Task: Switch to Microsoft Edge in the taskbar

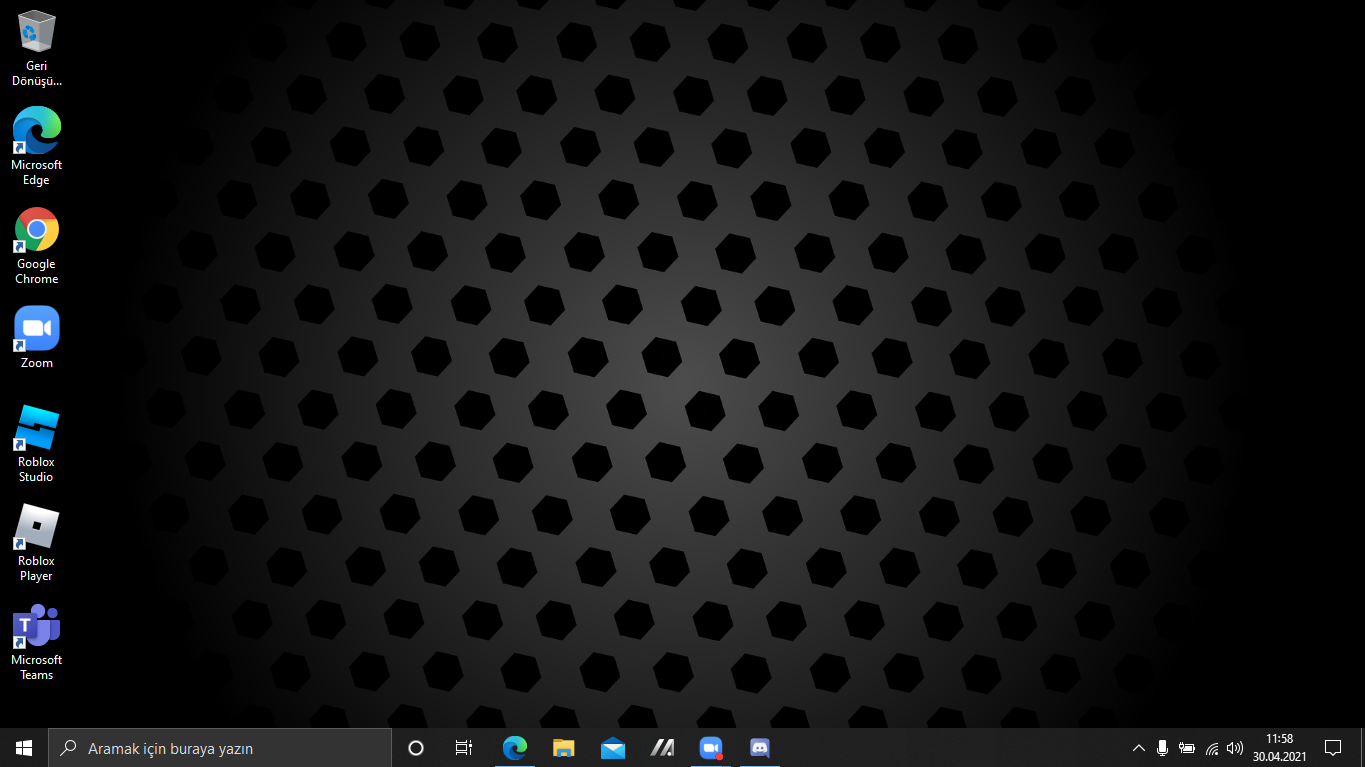Action: [x=514, y=748]
